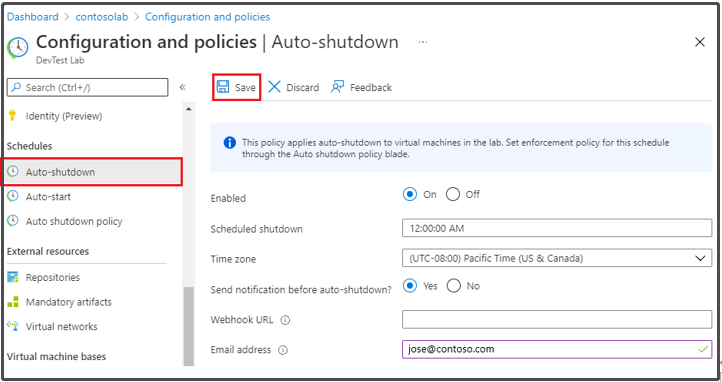Click the sidebar Search box
Viewport: 722px width, 382px height.
pos(87,87)
